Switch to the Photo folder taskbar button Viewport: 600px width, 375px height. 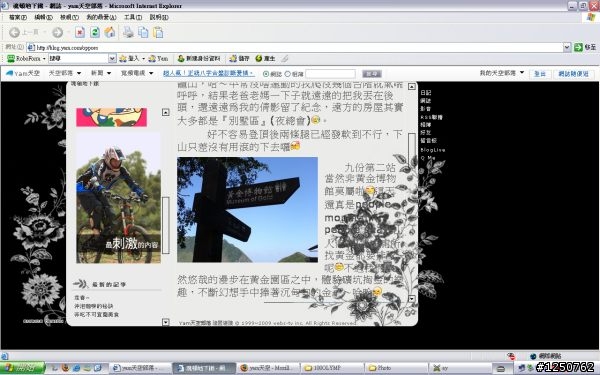pos(395,368)
